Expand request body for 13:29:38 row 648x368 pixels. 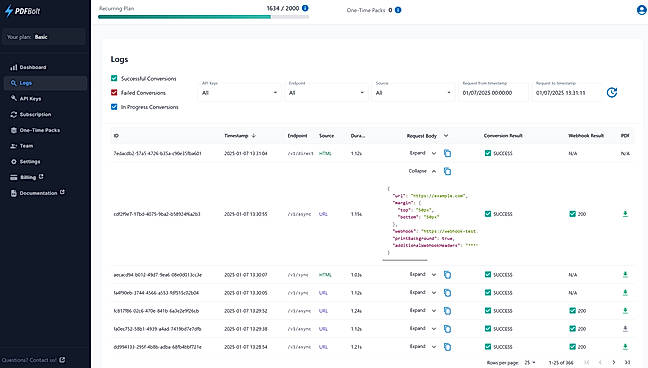[423, 329]
